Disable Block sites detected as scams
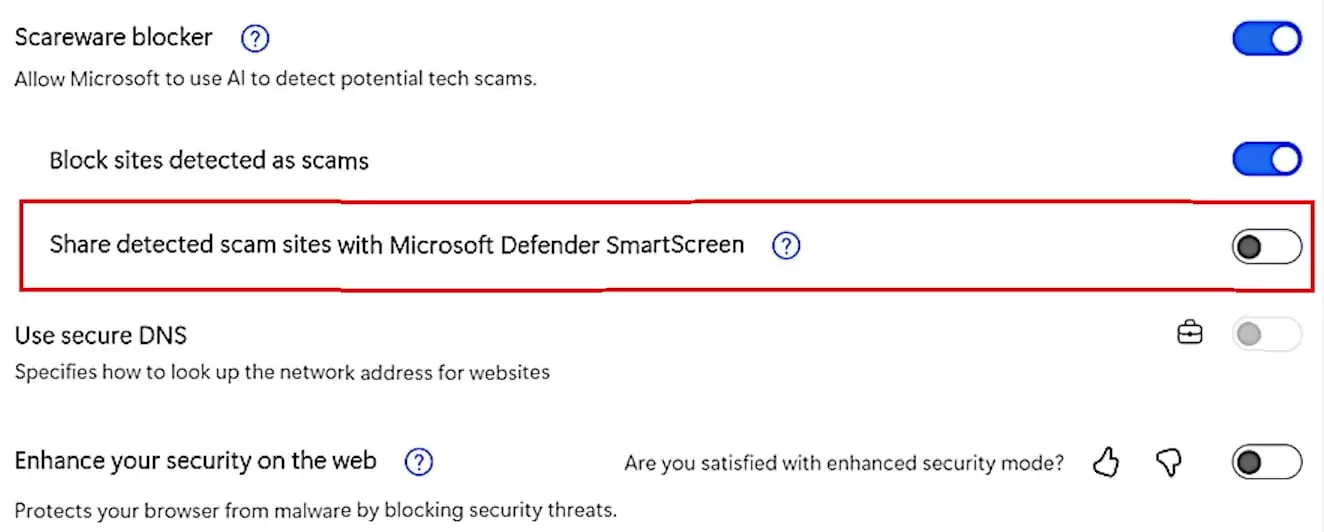This screenshot has width=1324, height=532. point(1267,159)
